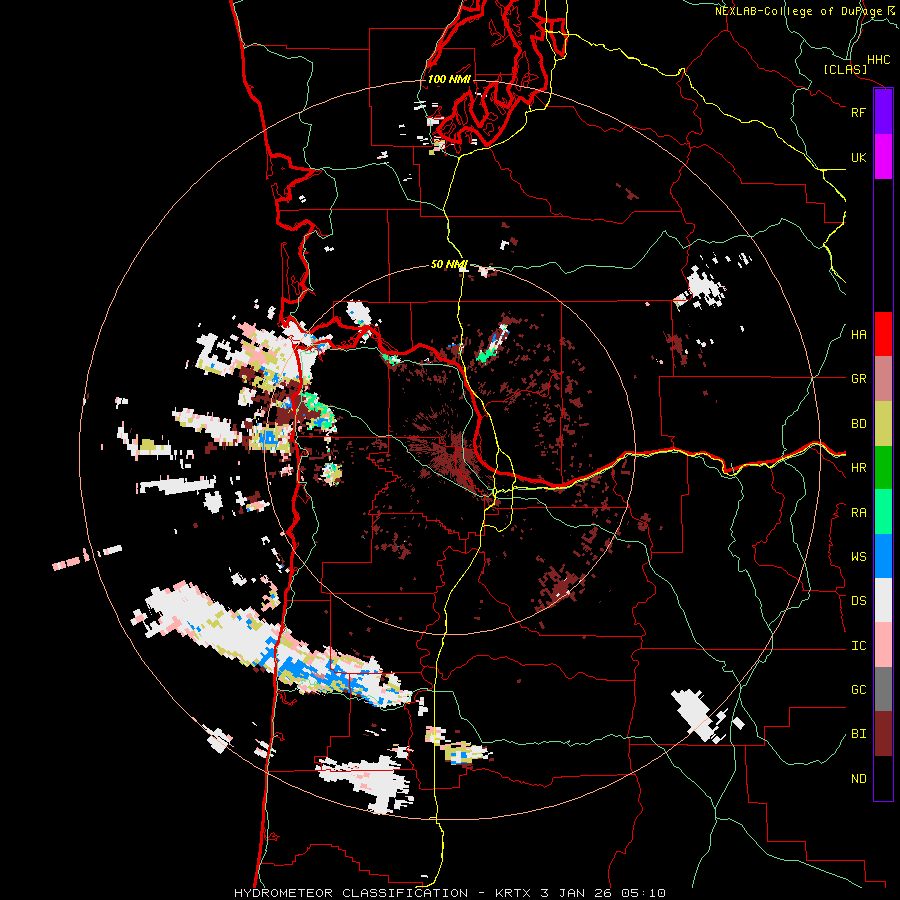Select the RA legend label
900x900 pixels.
pos(858,513)
